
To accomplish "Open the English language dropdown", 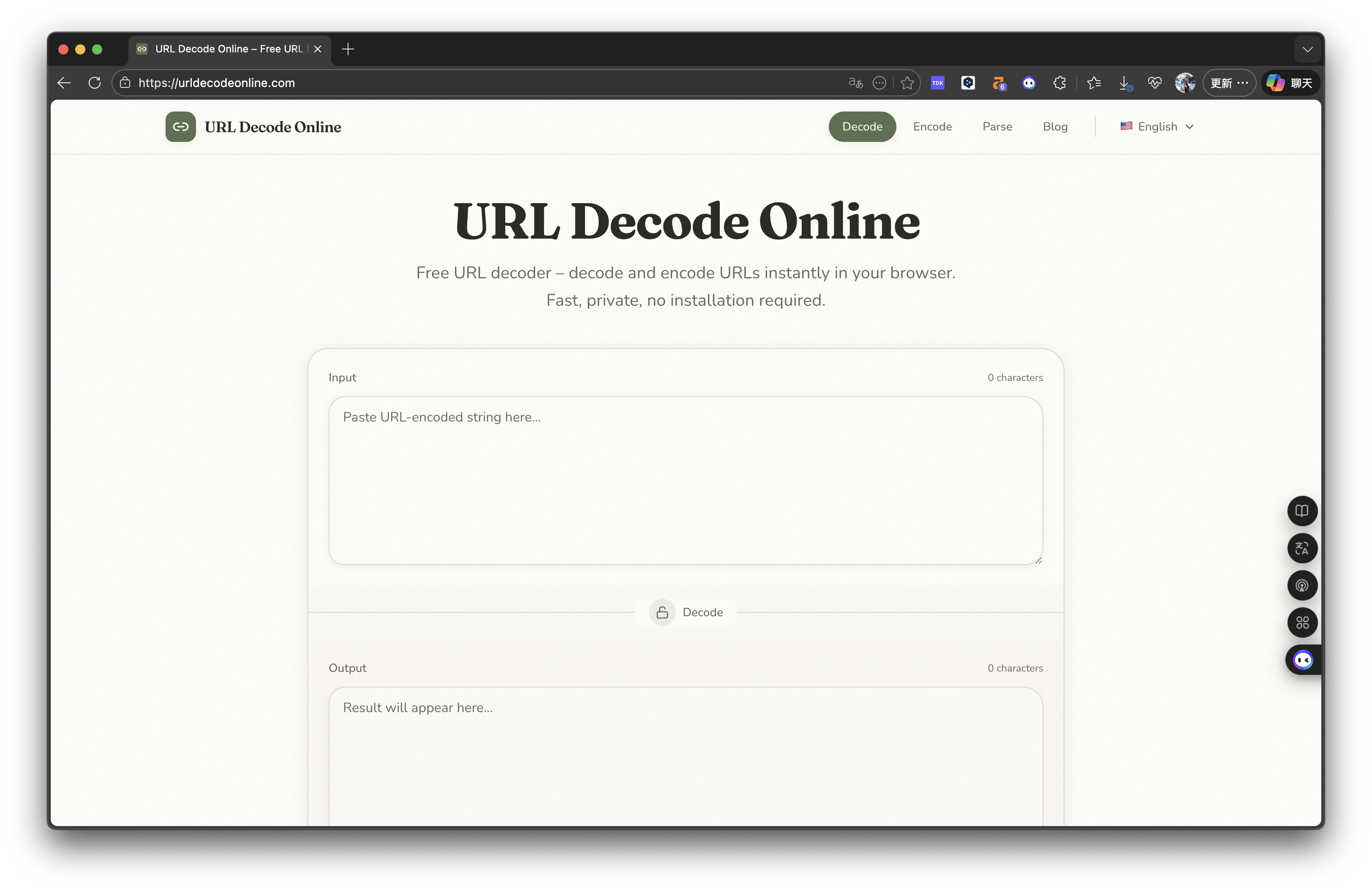I will pos(1157,126).
